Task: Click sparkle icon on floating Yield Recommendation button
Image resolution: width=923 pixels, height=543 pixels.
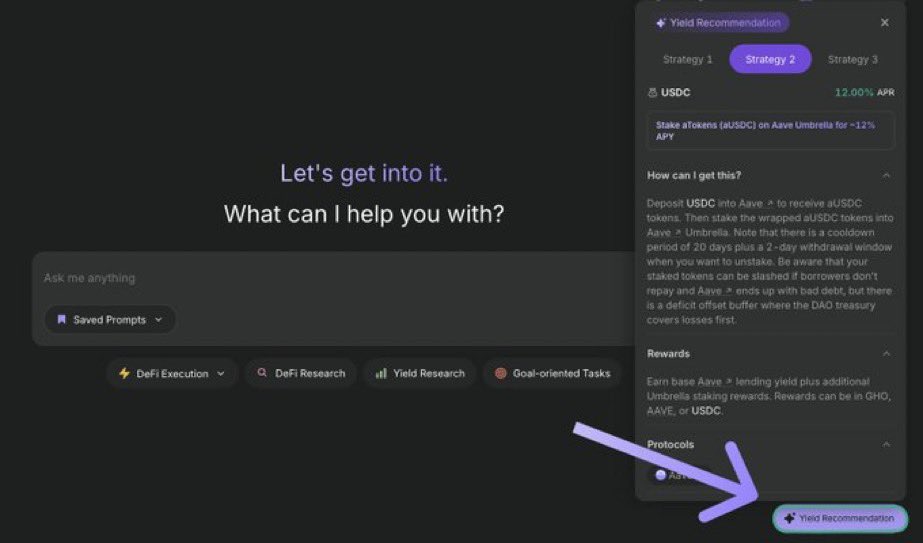Action: [x=789, y=518]
